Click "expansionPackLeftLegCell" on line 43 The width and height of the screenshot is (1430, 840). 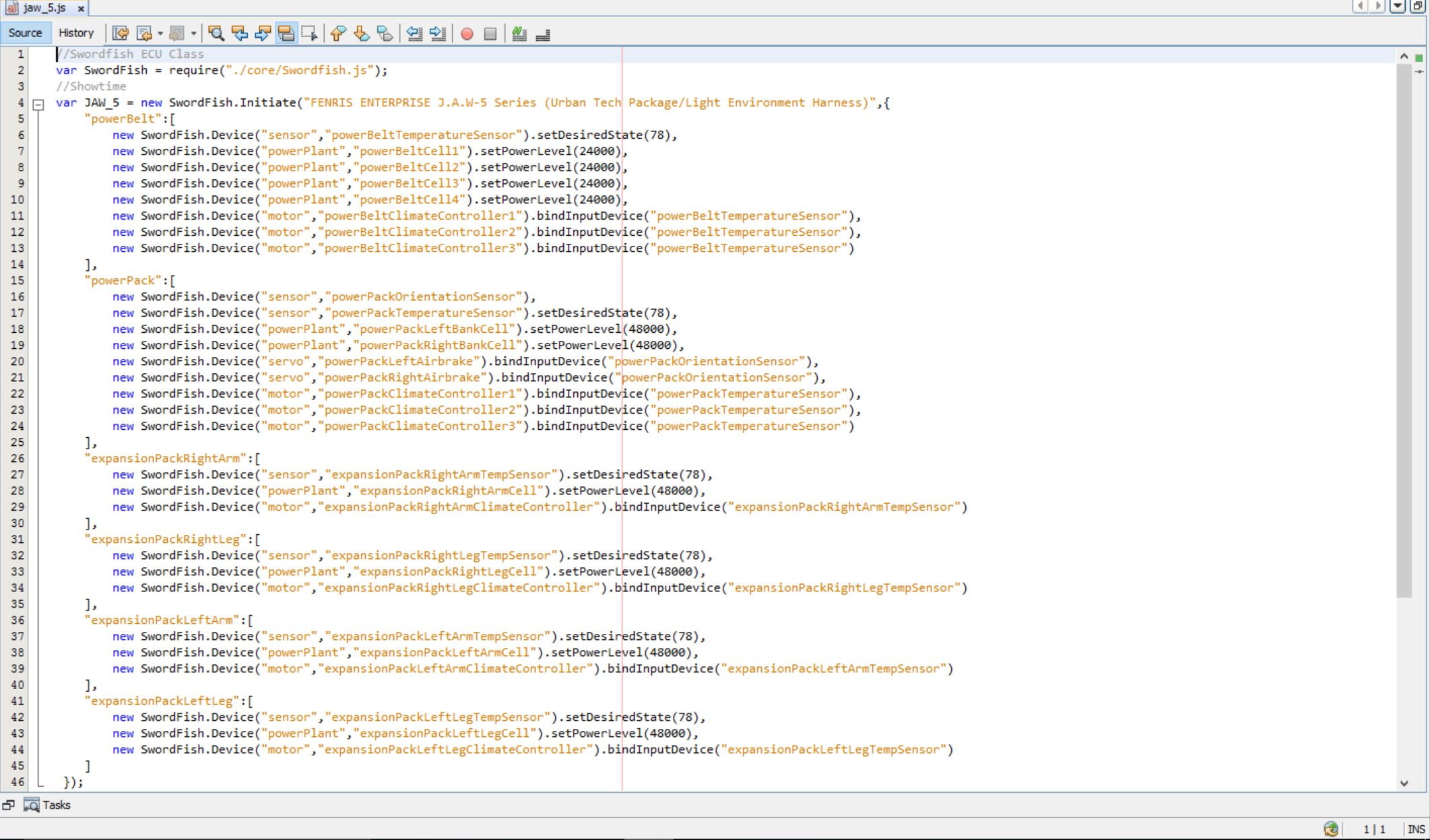pos(445,733)
